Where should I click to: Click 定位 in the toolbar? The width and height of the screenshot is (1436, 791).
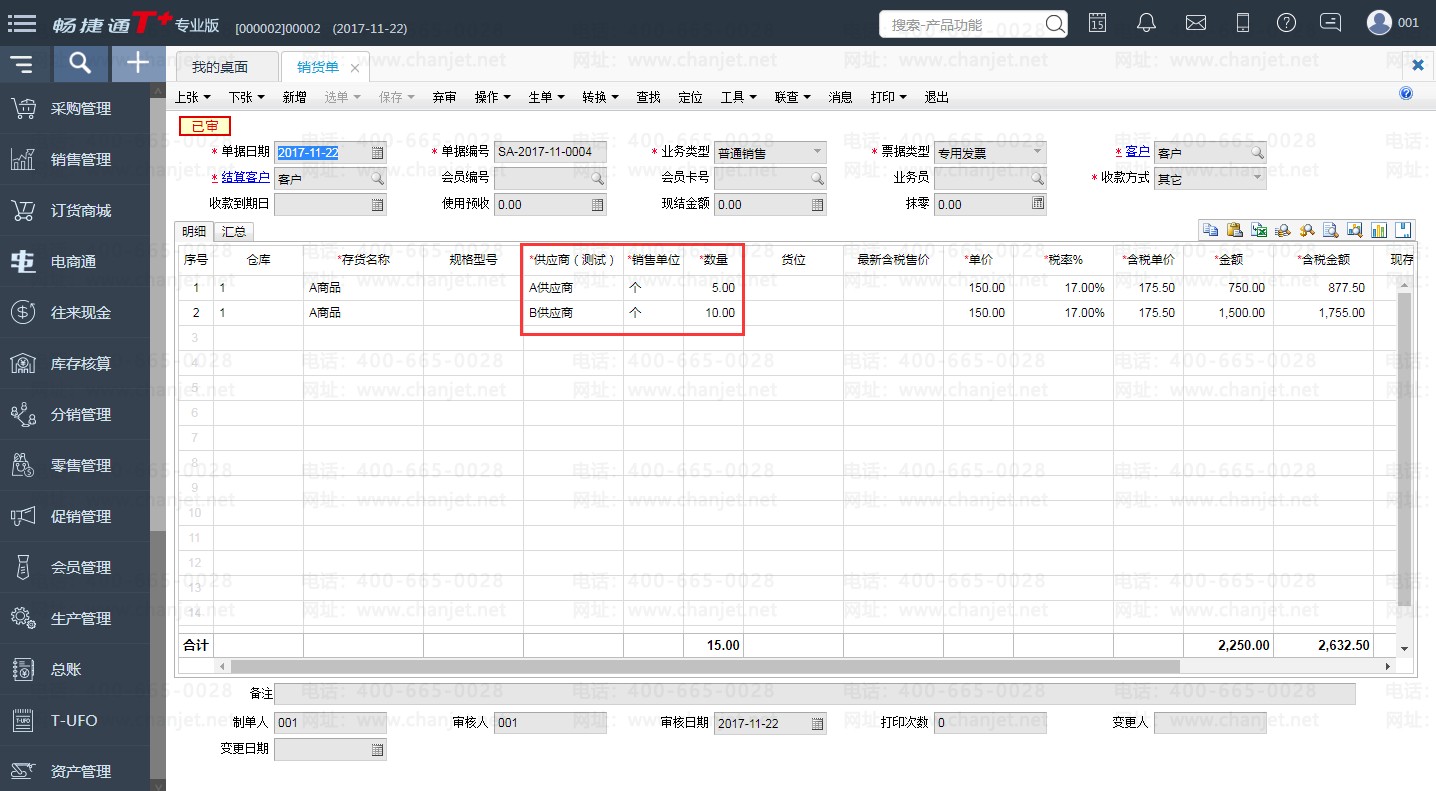(690, 97)
